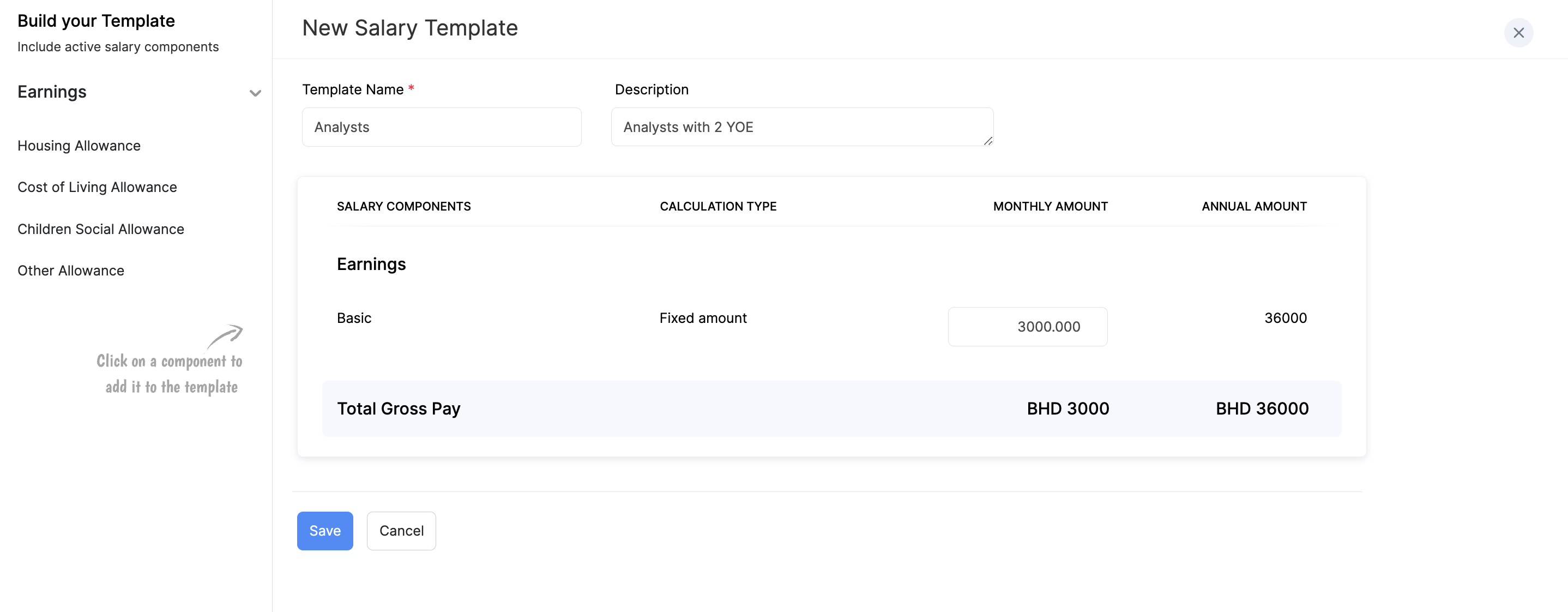
Task: Save the Analysts salary template
Action: coord(324,530)
